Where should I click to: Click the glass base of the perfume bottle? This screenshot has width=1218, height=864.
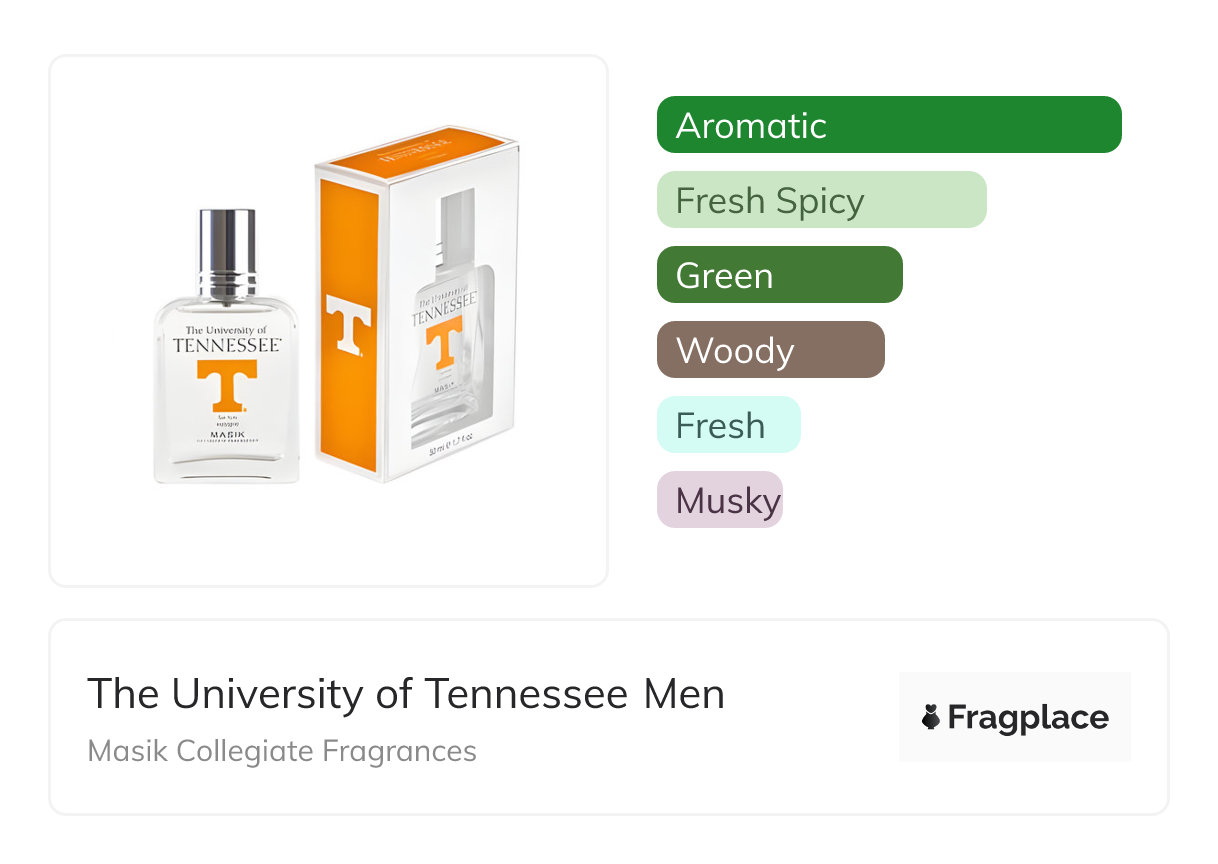pyautogui.click(x=227, y=463)
